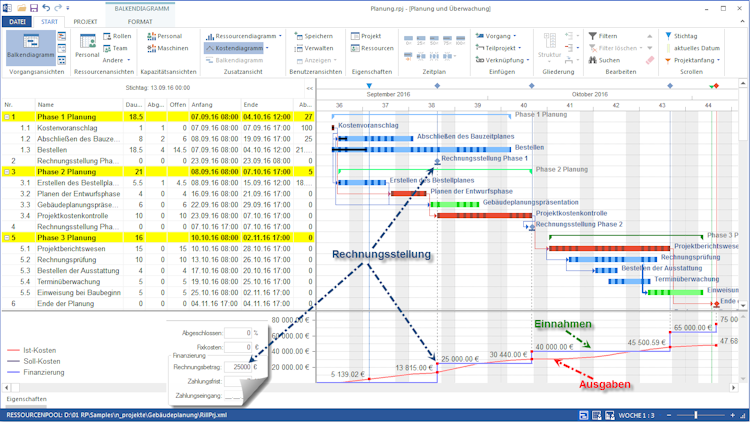Click zoom in plus in status bar
This screenshot has width=750, height=422.
click(732, 415)
